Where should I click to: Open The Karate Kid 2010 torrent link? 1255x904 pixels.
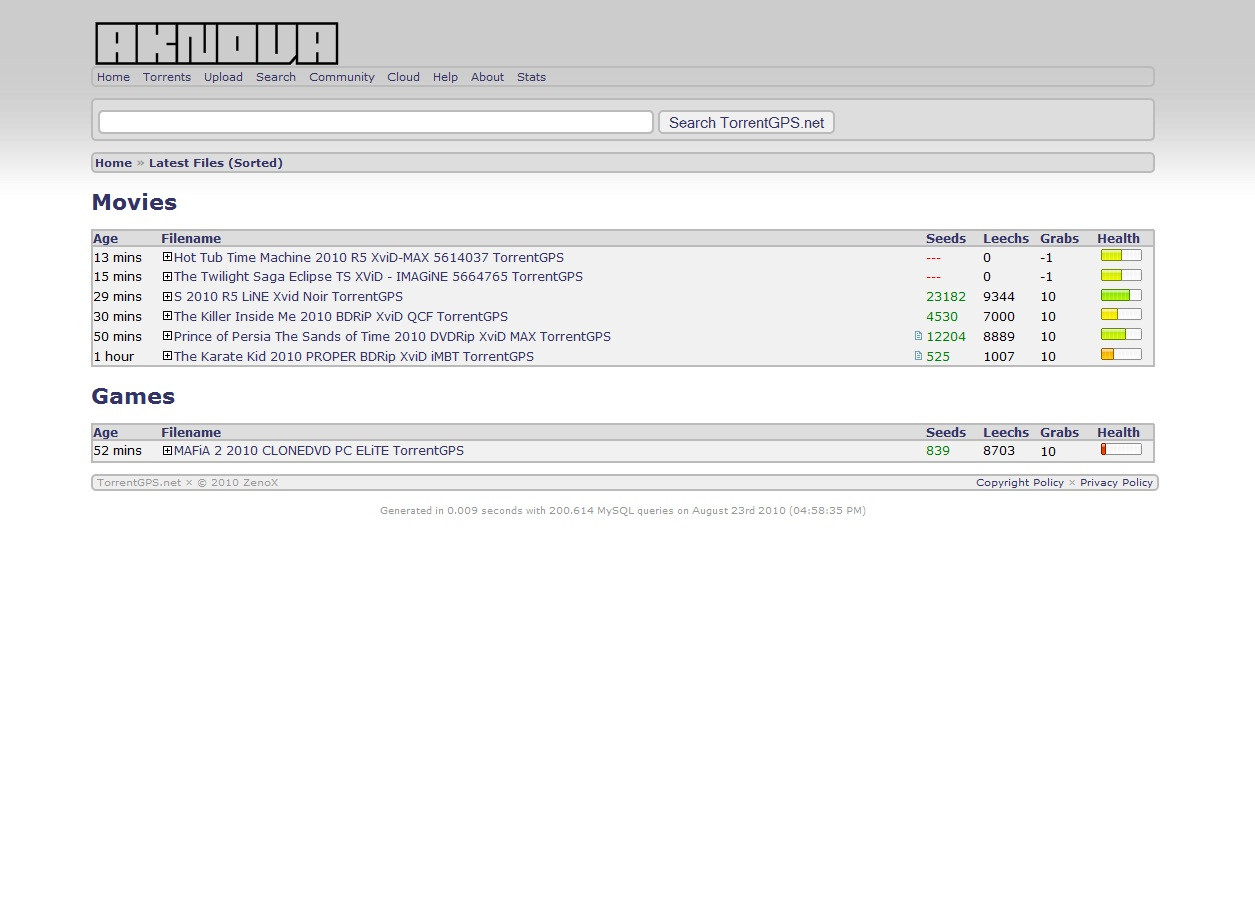(x=354, y=356)
